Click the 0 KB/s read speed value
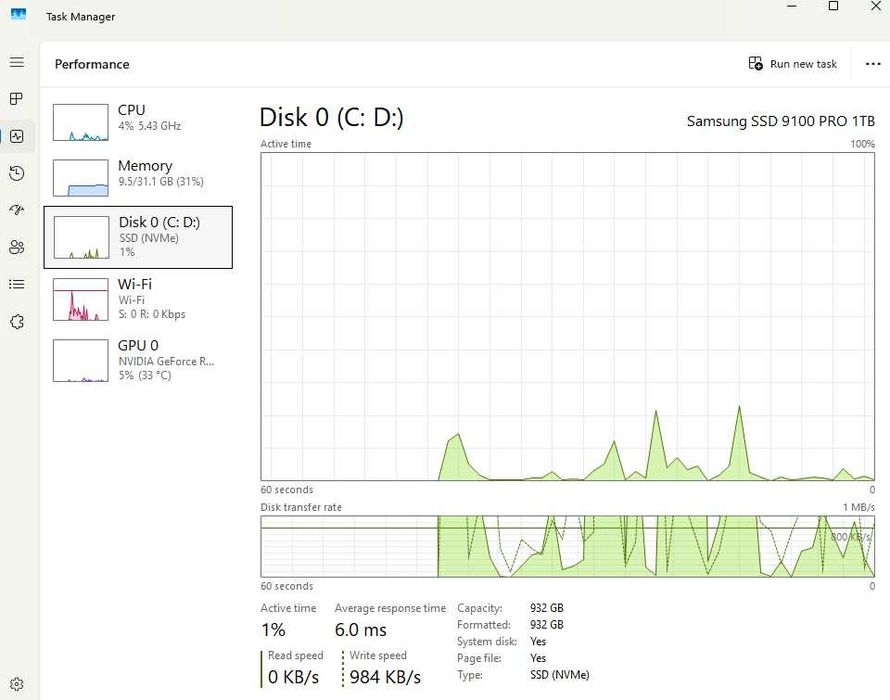 point(293,677)
